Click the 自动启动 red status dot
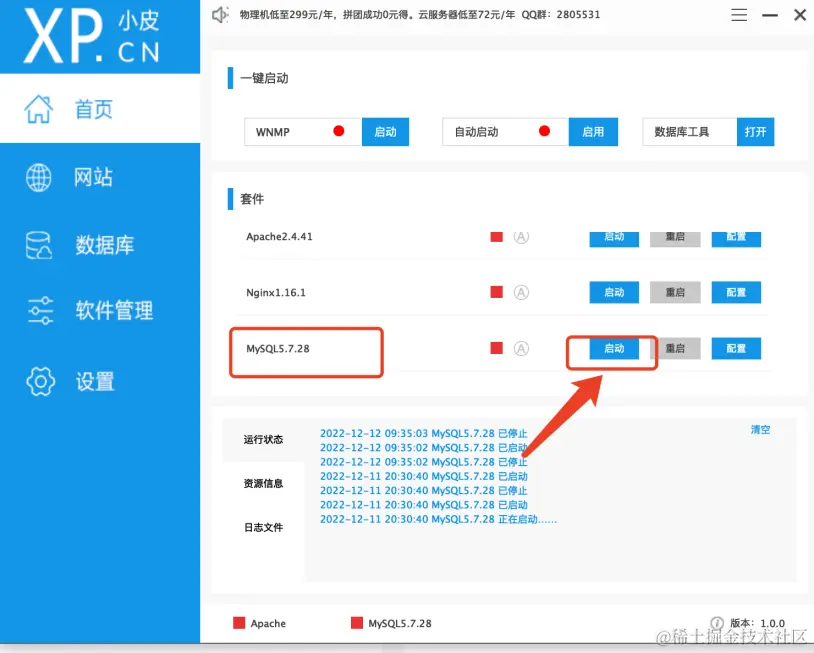 (545, 131)
